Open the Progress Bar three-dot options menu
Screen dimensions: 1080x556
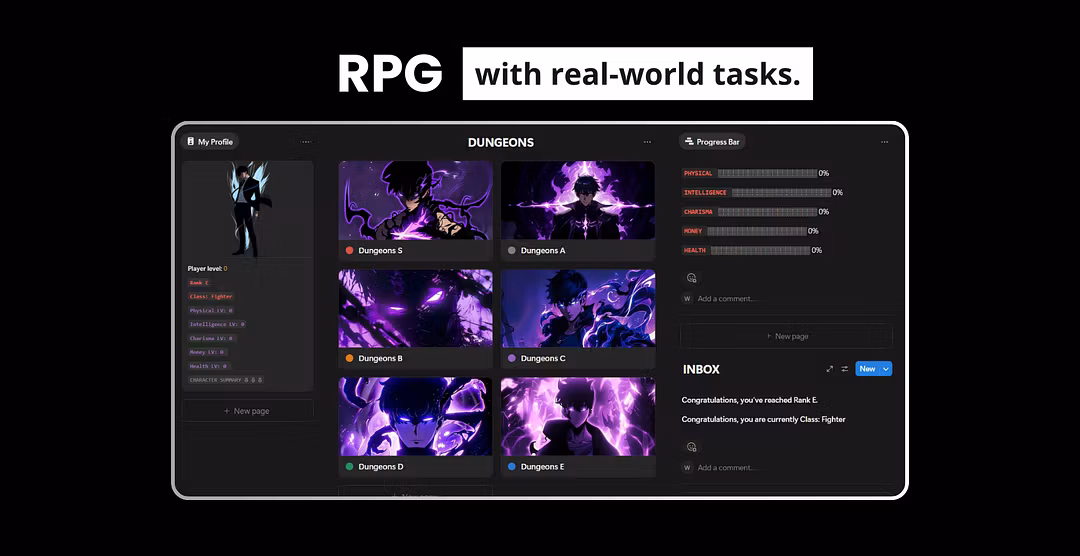(884, 142)
